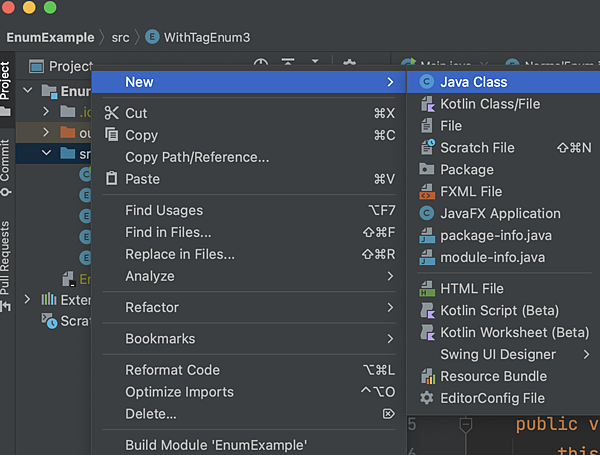Select Java Class in the New submenu
This screenshot has height=455, width=600.
pos(503,82)
